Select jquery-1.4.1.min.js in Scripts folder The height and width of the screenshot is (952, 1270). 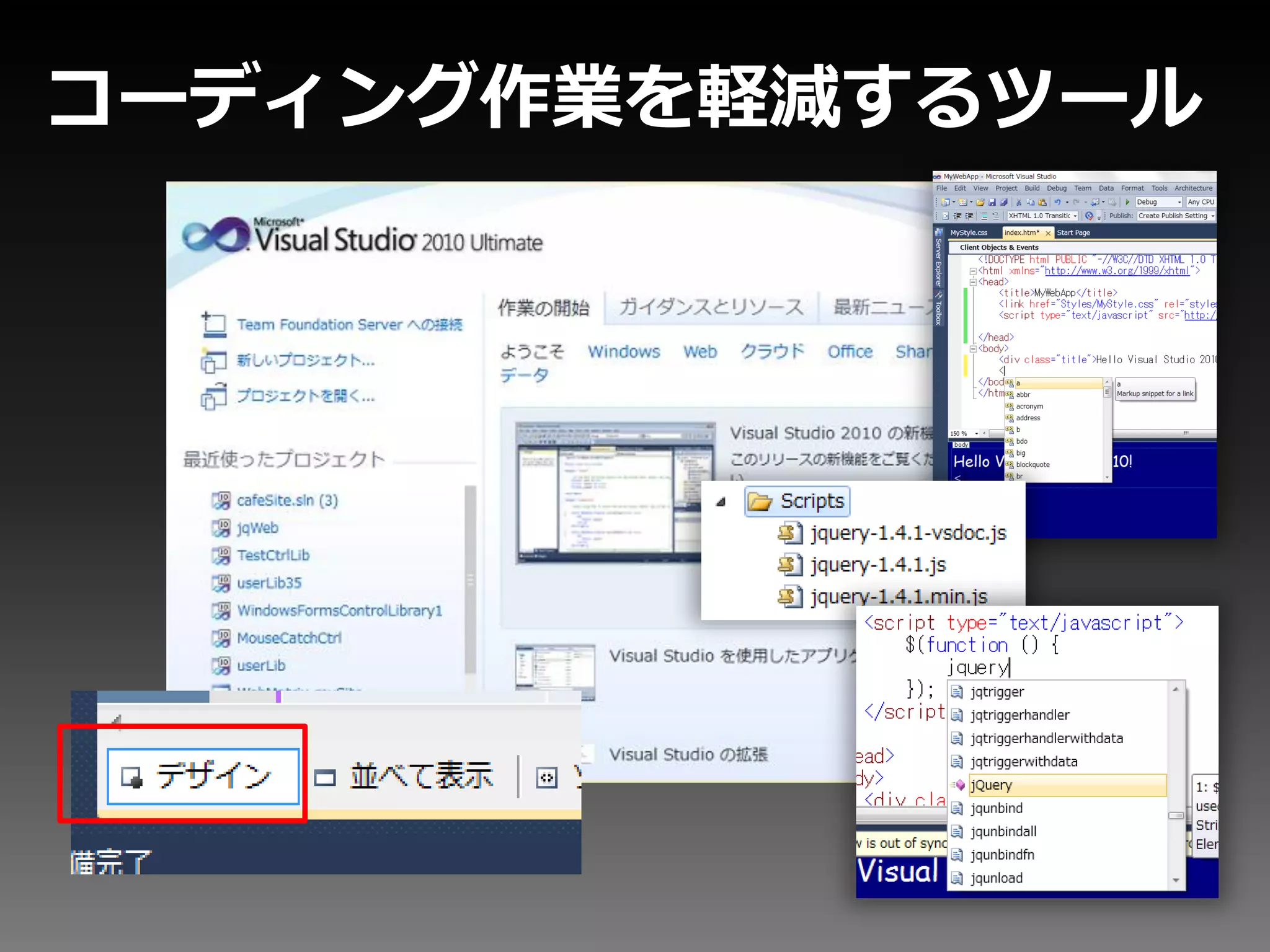899,596
